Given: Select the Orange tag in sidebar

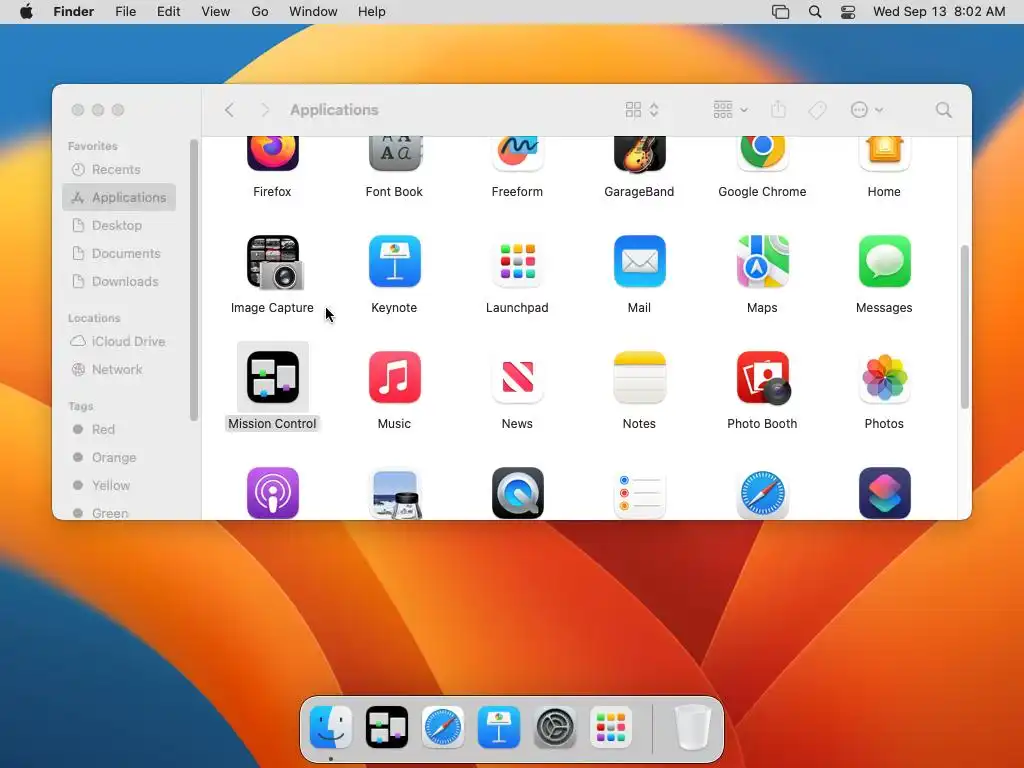Looking at the screenshot, I should [x=119, y=458].
